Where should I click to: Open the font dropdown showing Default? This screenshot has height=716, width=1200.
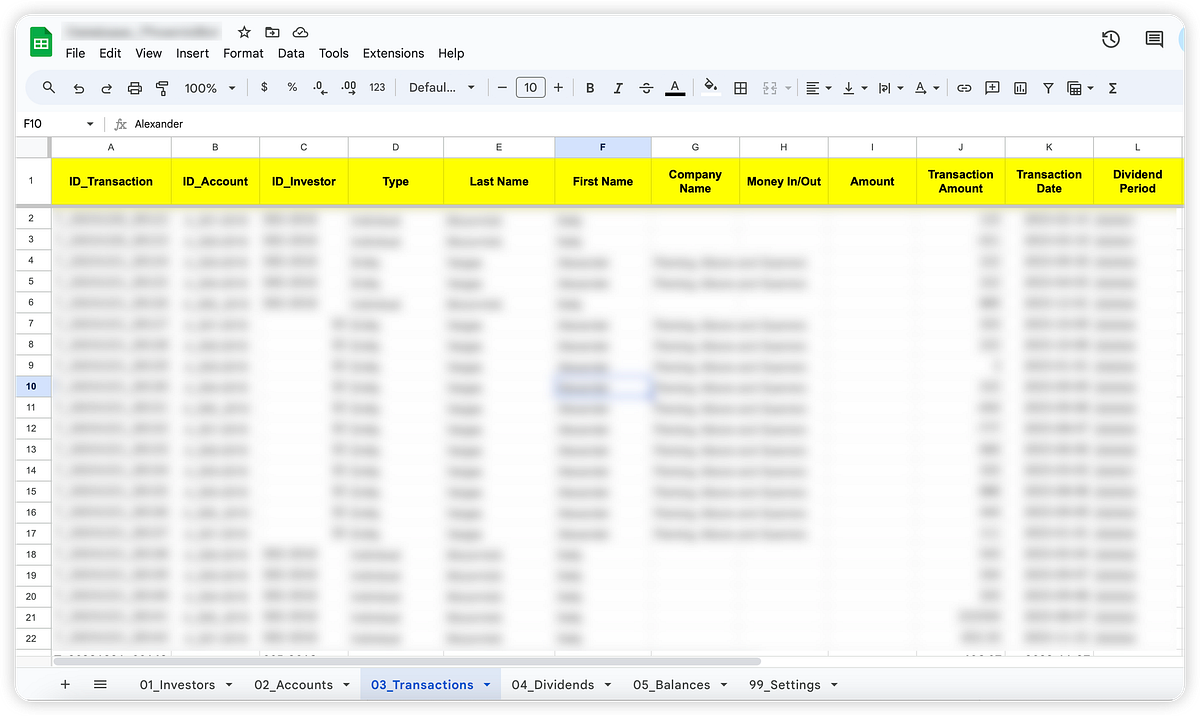pos(440,88)
